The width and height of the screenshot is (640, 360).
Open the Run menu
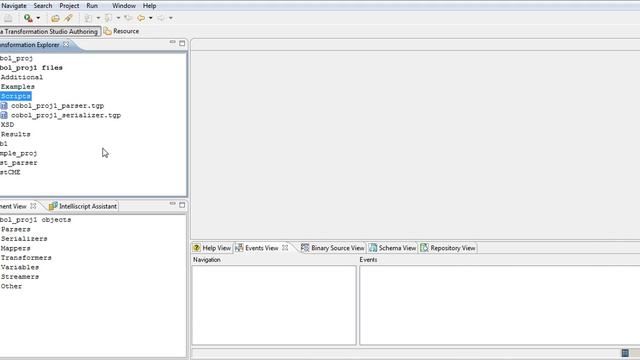coord(92,6)
